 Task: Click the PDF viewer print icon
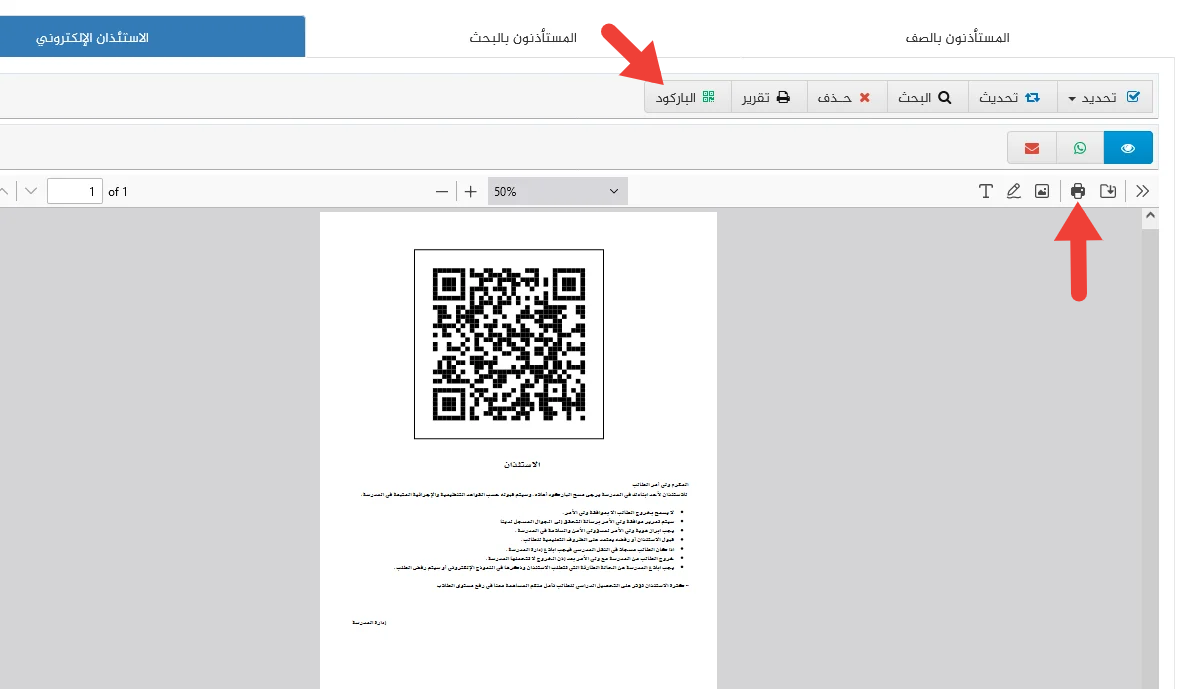[x=1078, y=191]
